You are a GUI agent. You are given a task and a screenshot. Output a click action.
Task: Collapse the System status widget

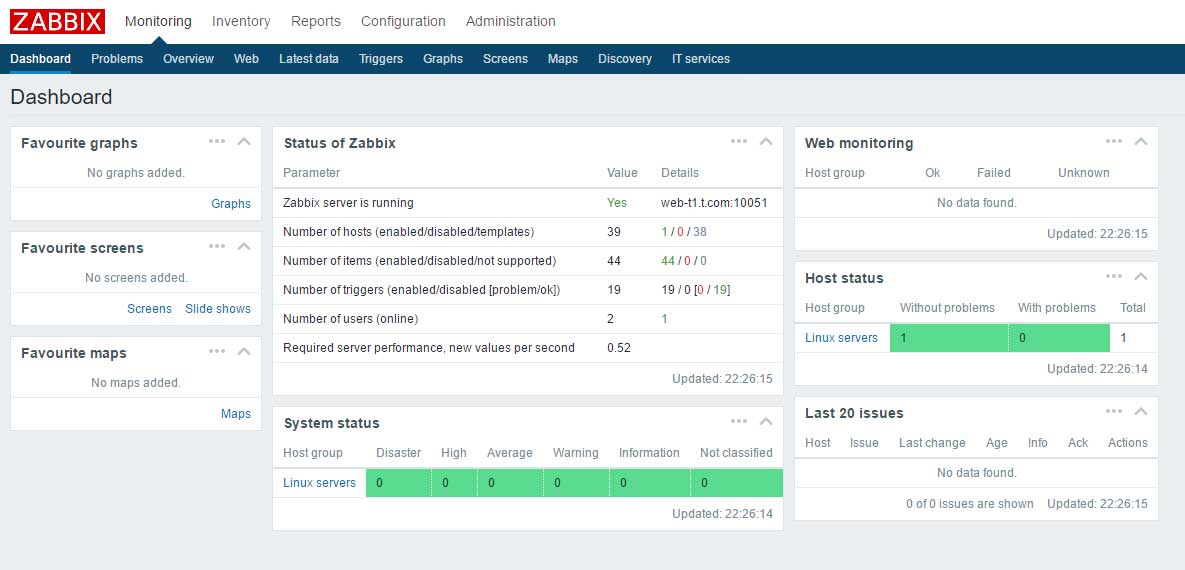click(766, 422)
